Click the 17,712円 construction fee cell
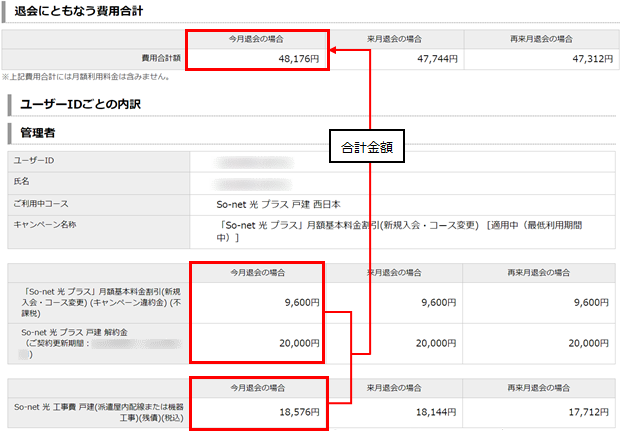This screenshot has width=620, height=432. (x=542, y=410)
